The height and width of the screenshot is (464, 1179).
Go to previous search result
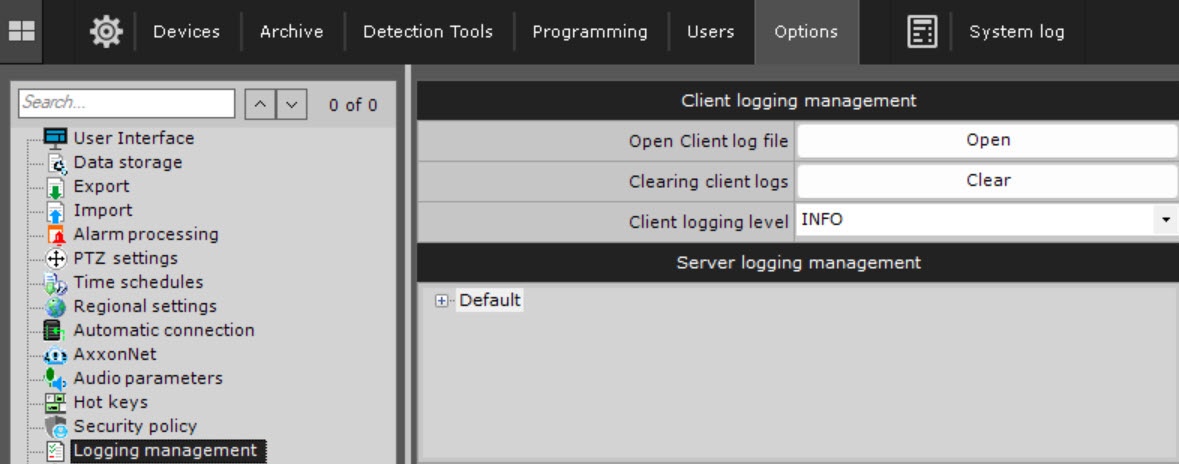[x=260, y=105]
